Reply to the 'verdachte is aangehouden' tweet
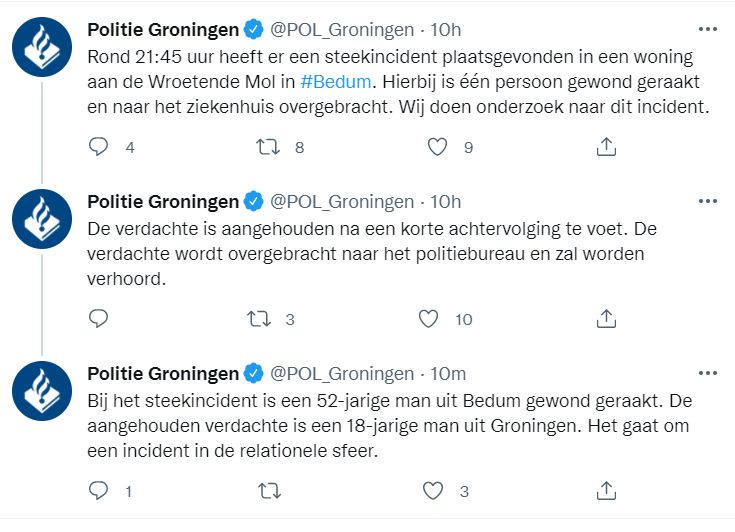735x532 pixels. [98, 319]
